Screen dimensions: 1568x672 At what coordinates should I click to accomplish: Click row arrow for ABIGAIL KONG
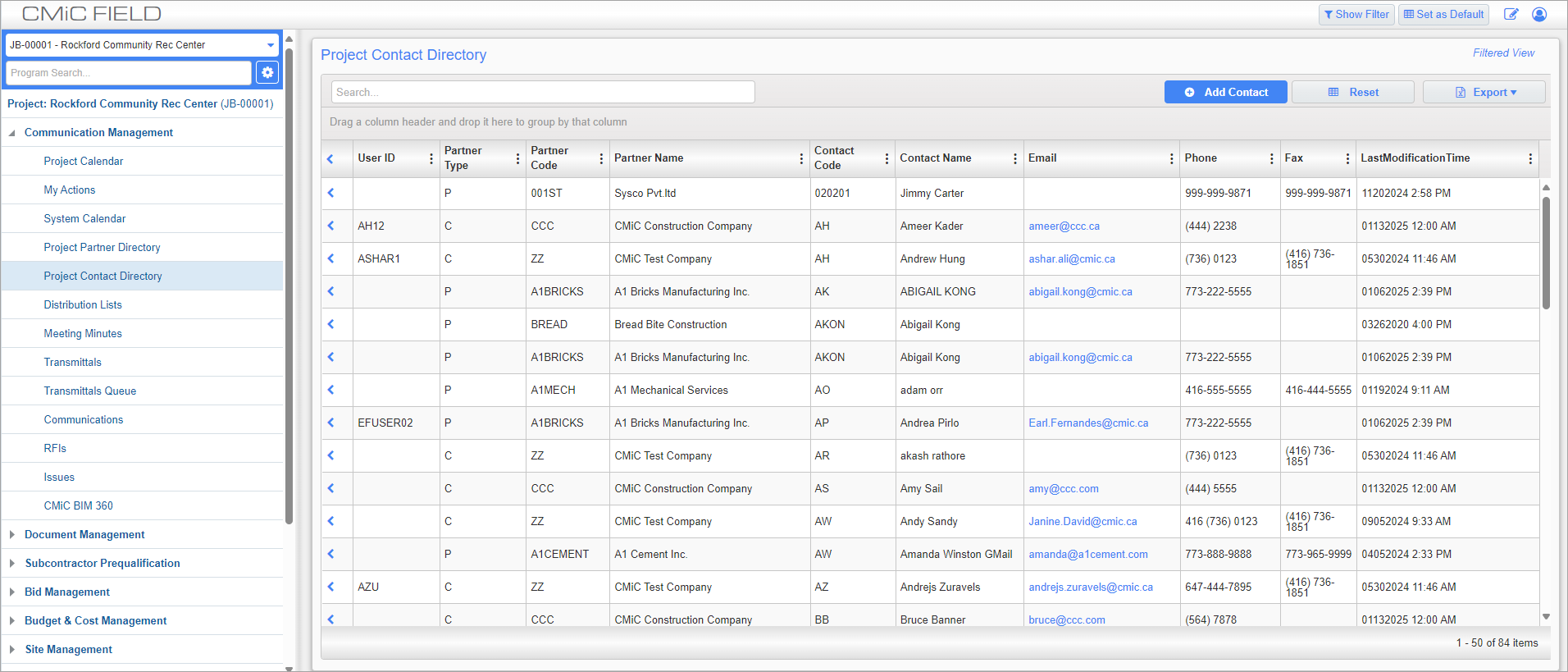pyautogui.click(x=331, y=291)
